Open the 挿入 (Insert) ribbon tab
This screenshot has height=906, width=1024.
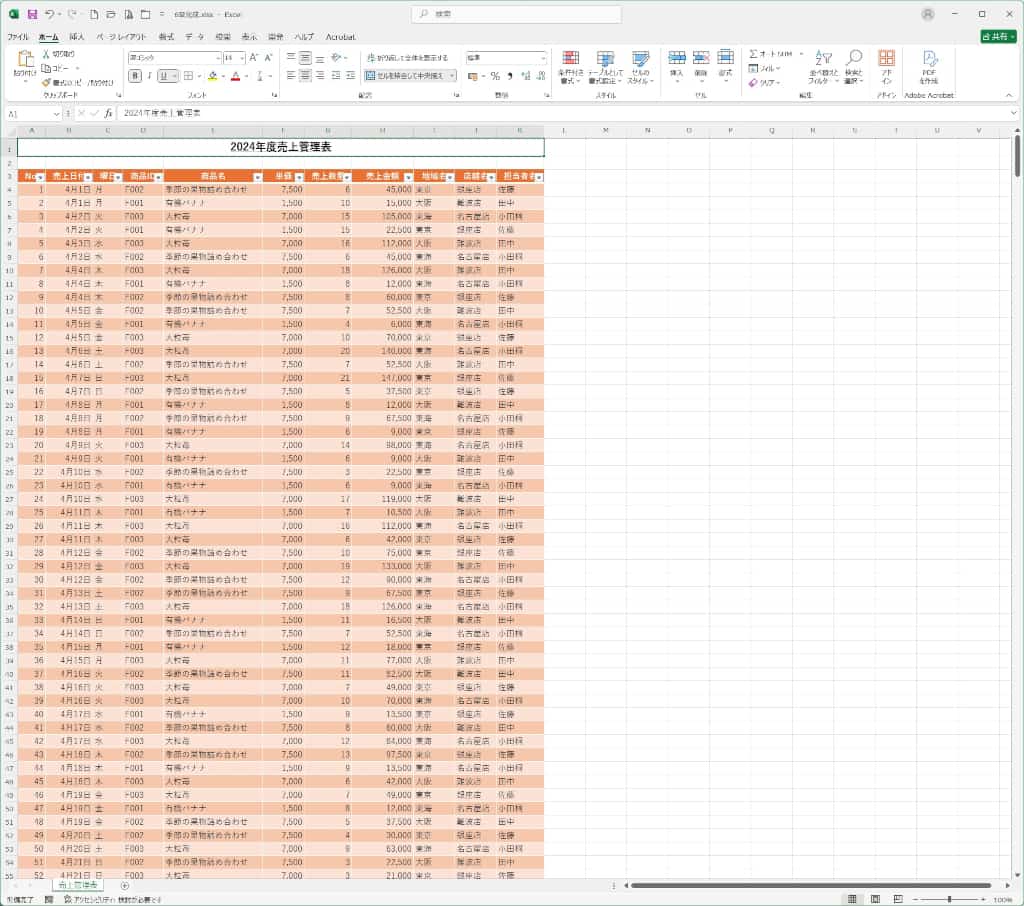(77, 37)
